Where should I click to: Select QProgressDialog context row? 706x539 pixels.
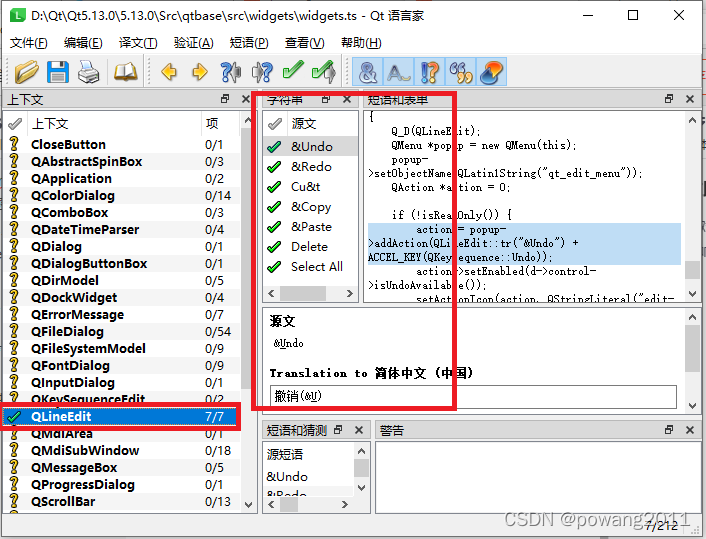[122, 485]
